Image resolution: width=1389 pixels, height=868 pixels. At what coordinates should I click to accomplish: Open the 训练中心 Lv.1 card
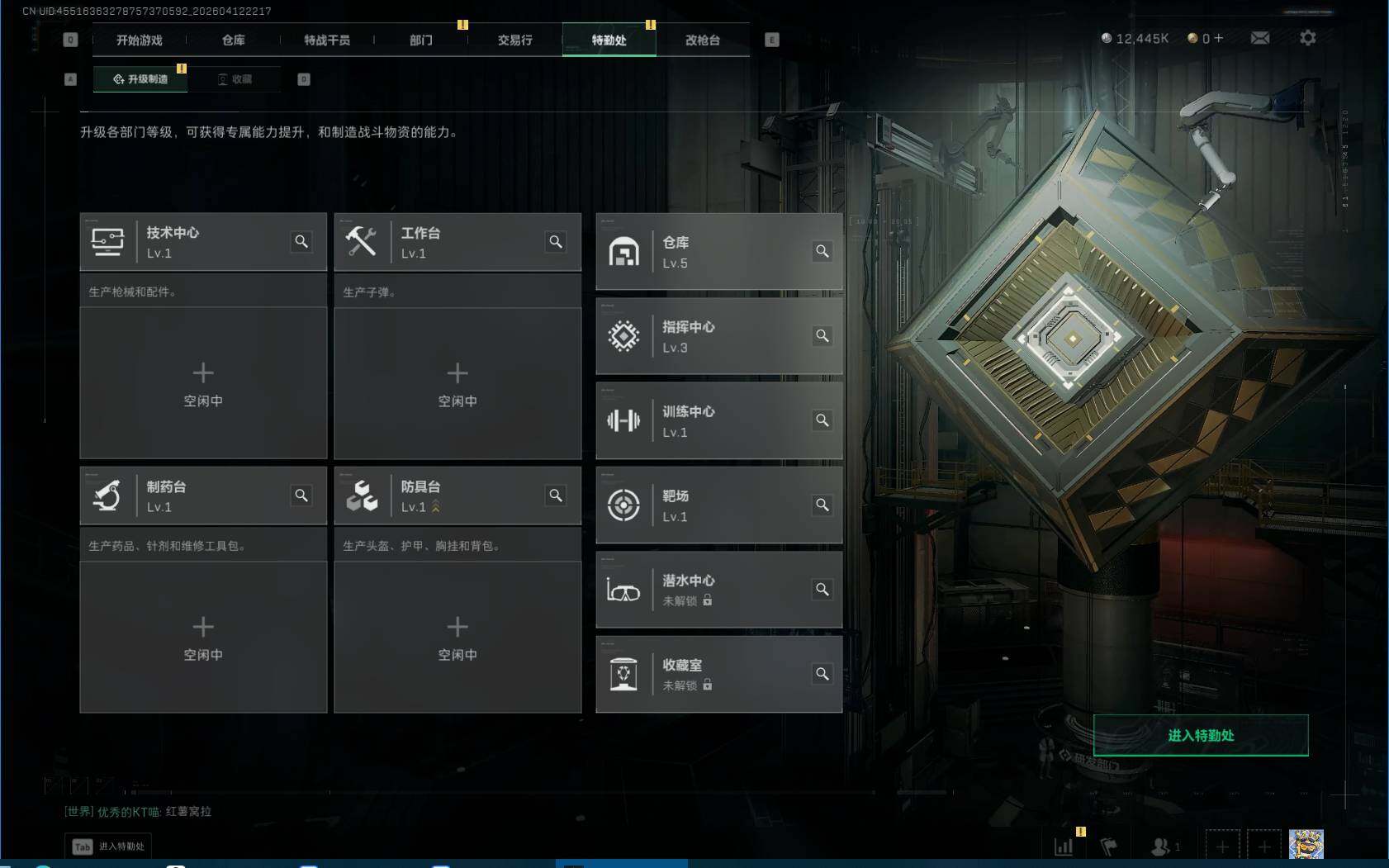coord(719,420)
